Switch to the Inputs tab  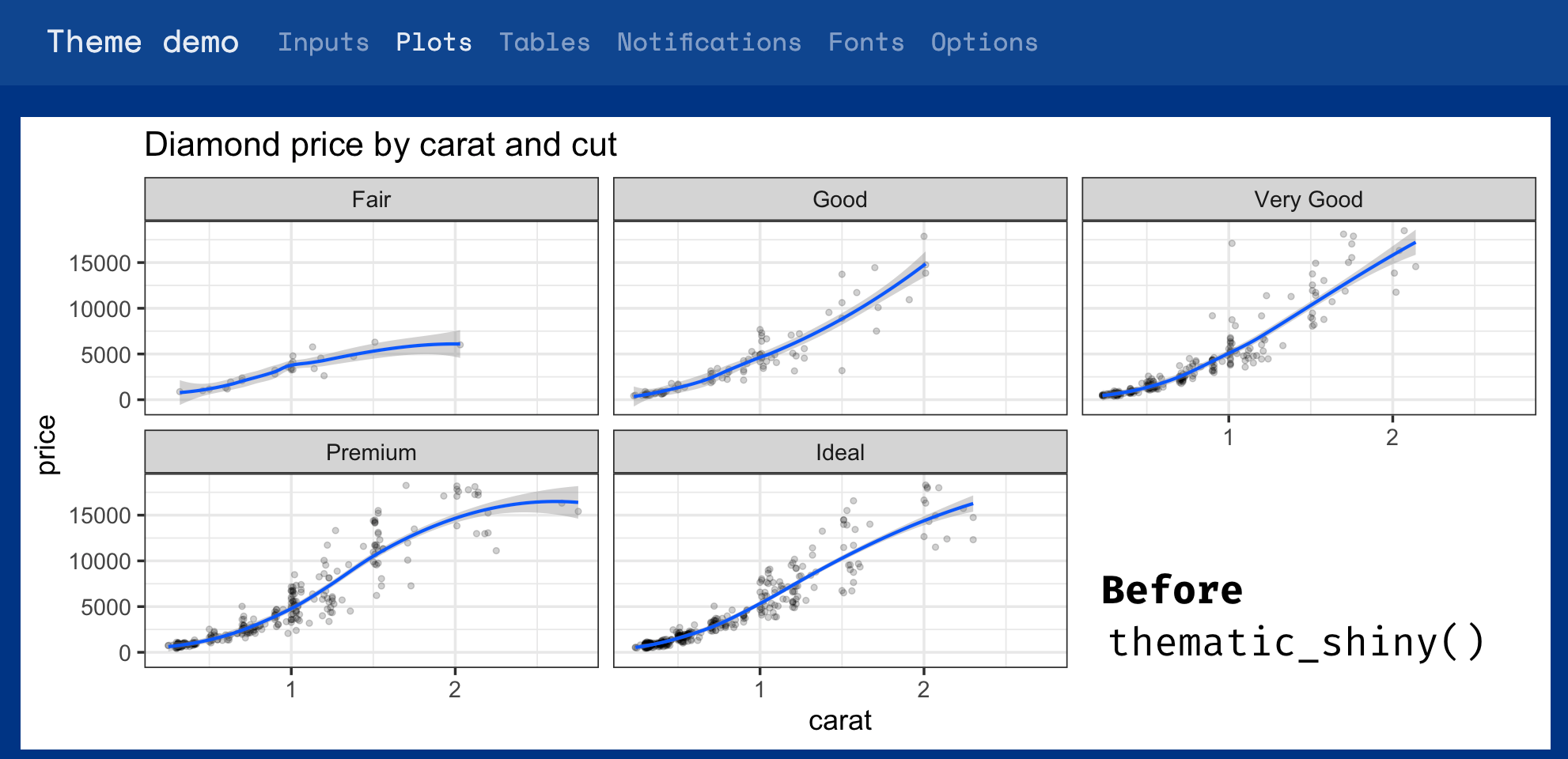coord(323,42)
